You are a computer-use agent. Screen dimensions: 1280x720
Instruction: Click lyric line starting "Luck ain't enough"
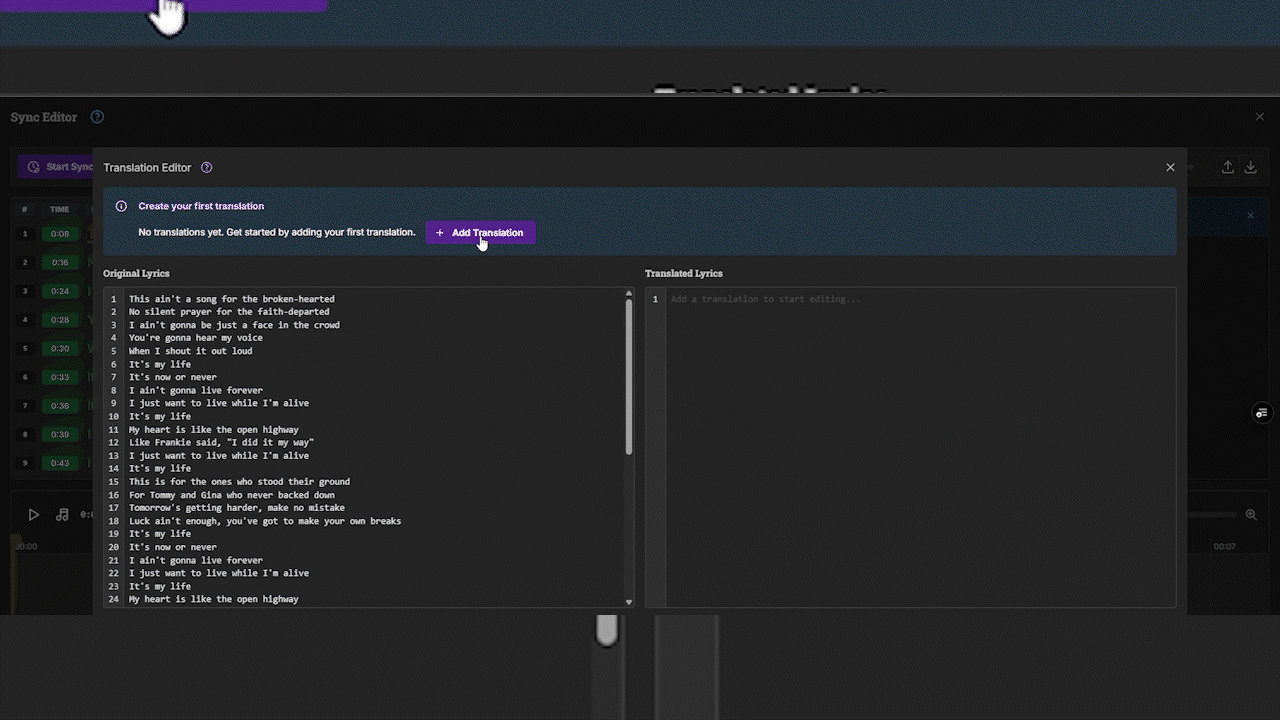[265, 521]
